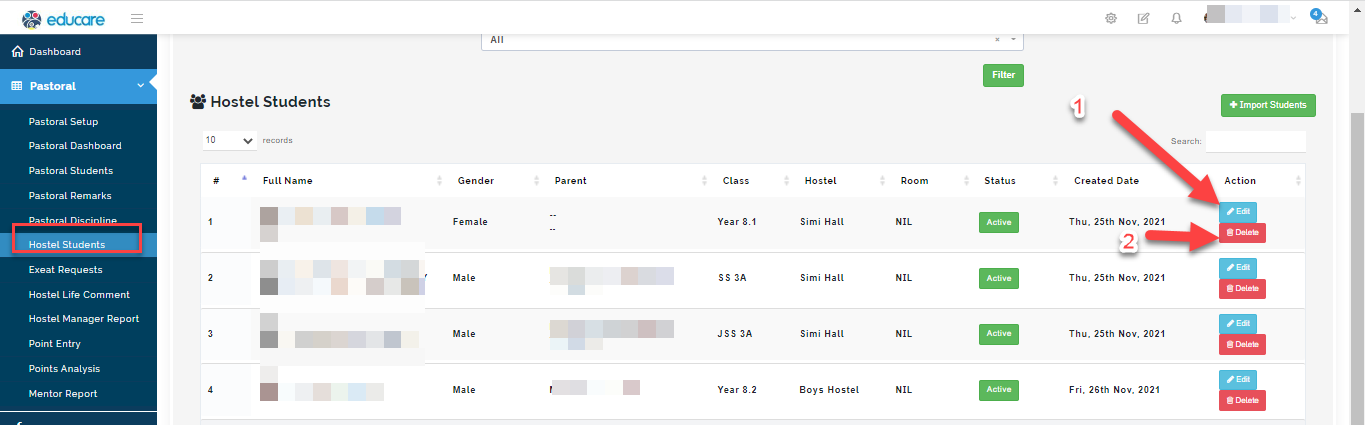1365x425 pixels.
Task: Delete the SS 3A student row
Action: (x=1242, y=289)
